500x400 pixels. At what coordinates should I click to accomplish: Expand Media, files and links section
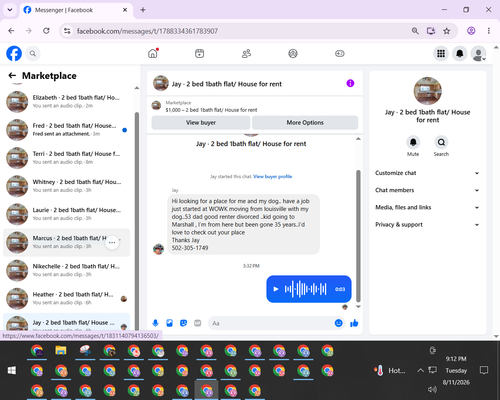coord(427,207)
